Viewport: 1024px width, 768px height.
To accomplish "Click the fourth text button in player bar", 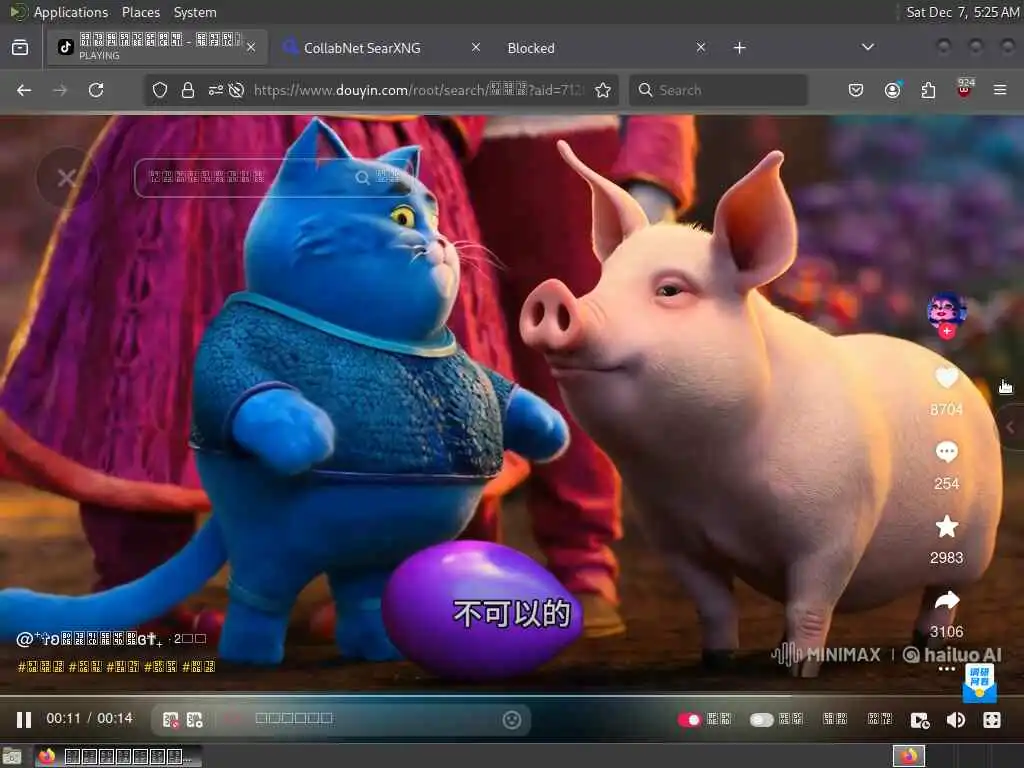I will click(x=880, y=719).
